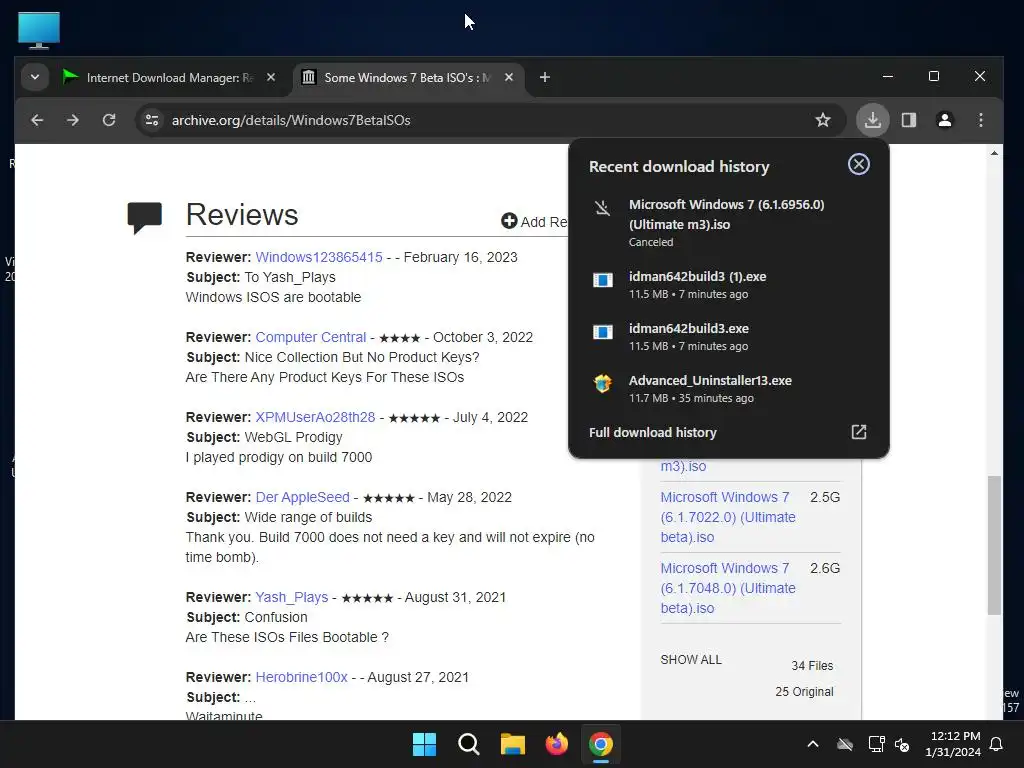1024x768 pixels.
Task: Open reviewer Computer Central profile
Action: tap(310, 337)
